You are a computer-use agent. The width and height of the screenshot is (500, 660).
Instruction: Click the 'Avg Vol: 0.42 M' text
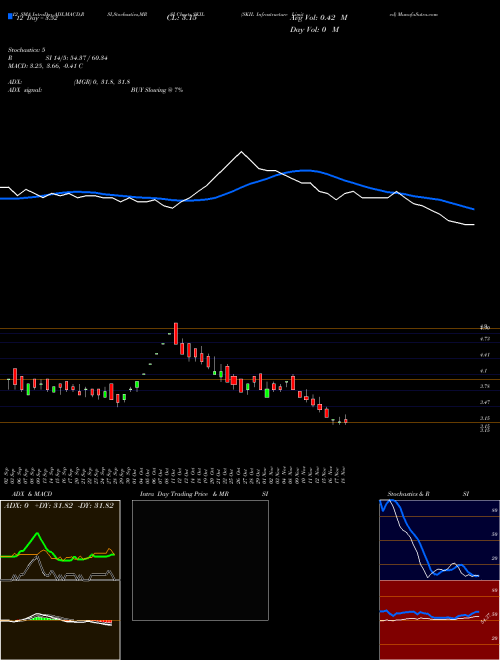[318, 18]
